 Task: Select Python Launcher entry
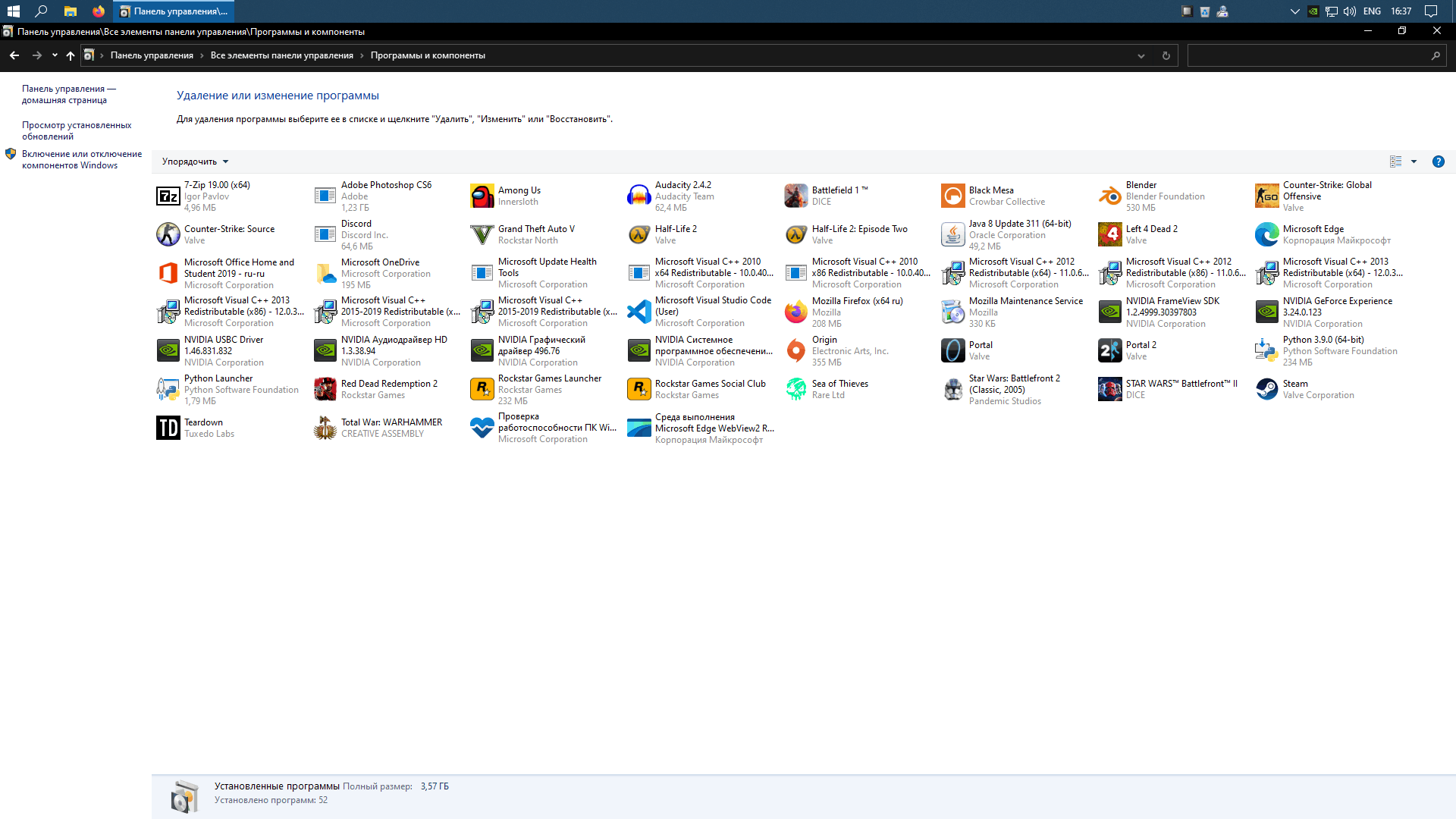pos(231,390)
